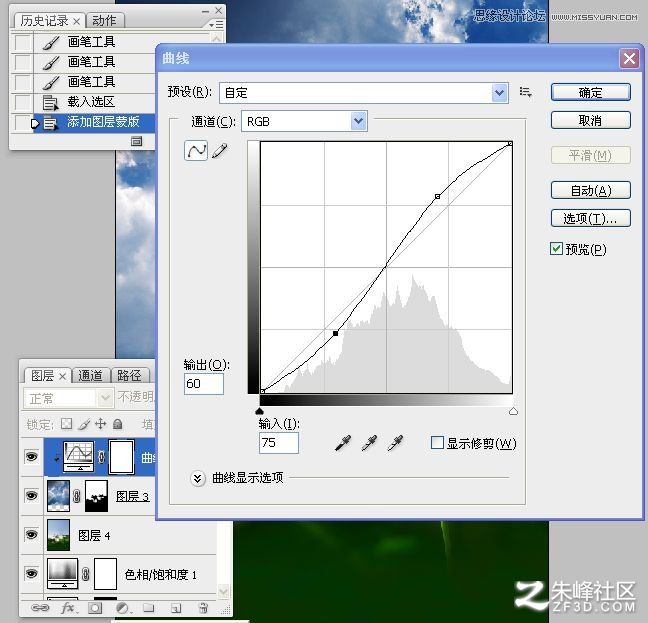Lock image pixels brush icon
The width and height of the screenshot is (648, 623).
(x=84, y=424)
